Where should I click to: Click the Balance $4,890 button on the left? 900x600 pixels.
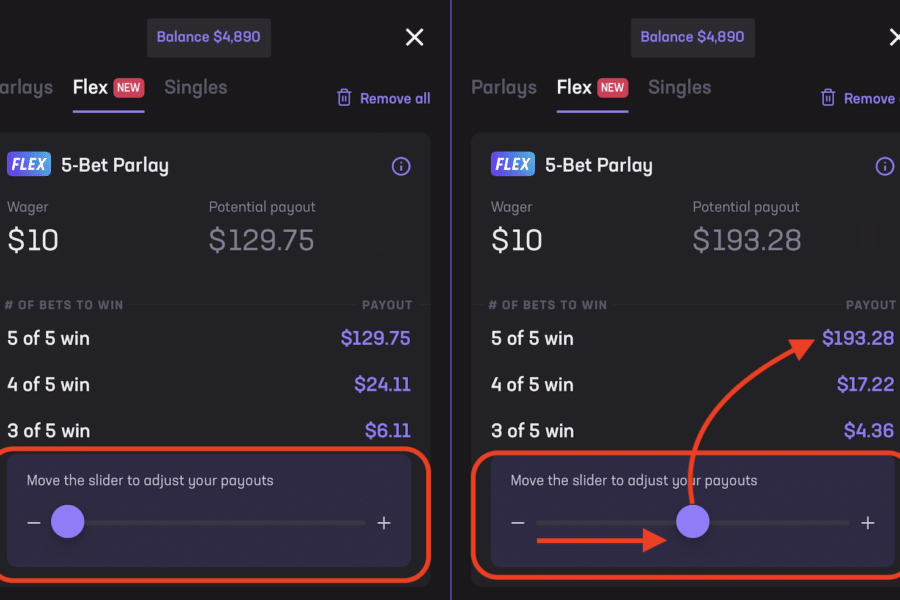(208, 37)
